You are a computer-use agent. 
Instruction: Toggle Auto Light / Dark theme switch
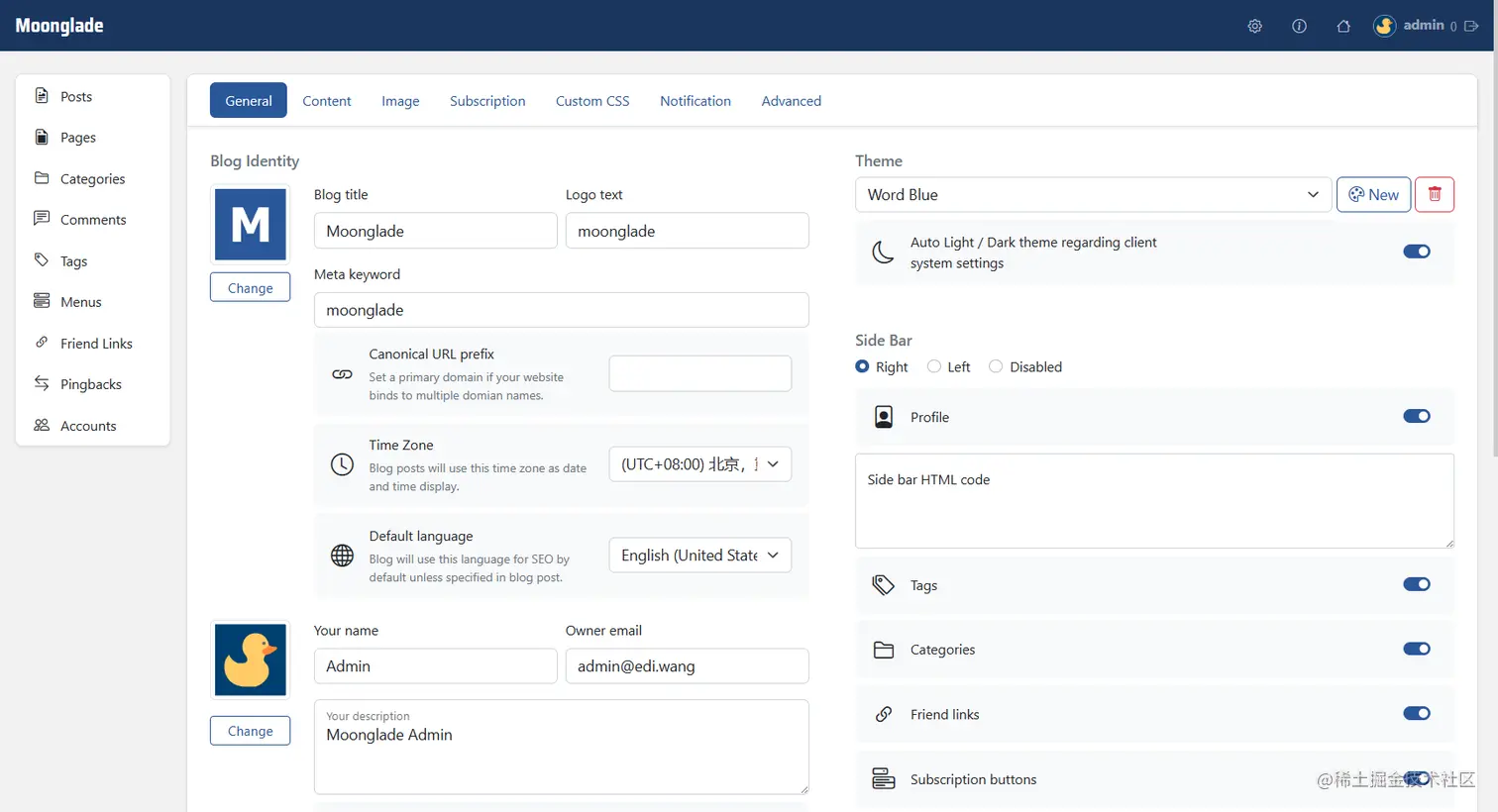pos(1417,252)
